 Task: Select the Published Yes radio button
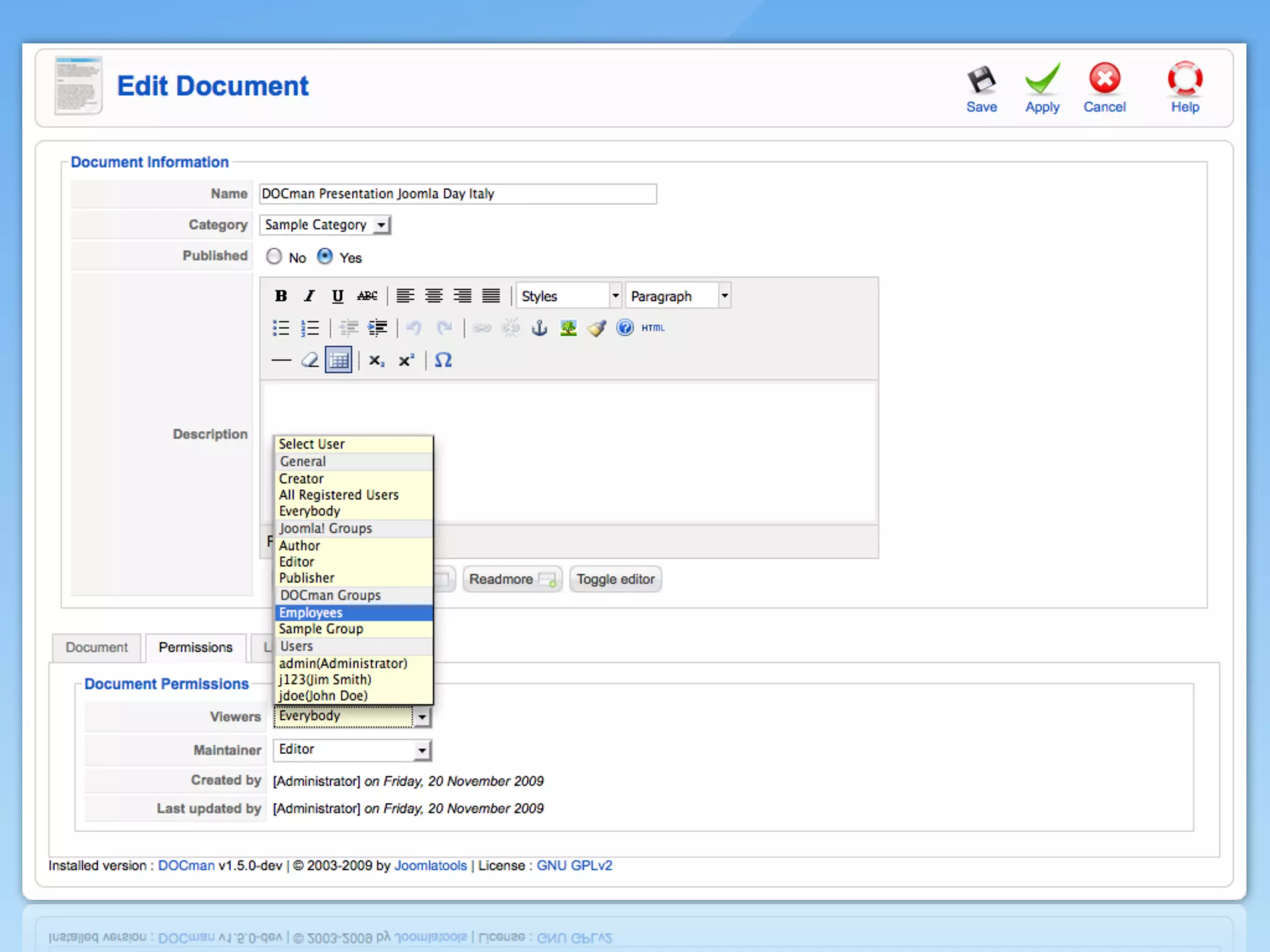coord(325,257)
